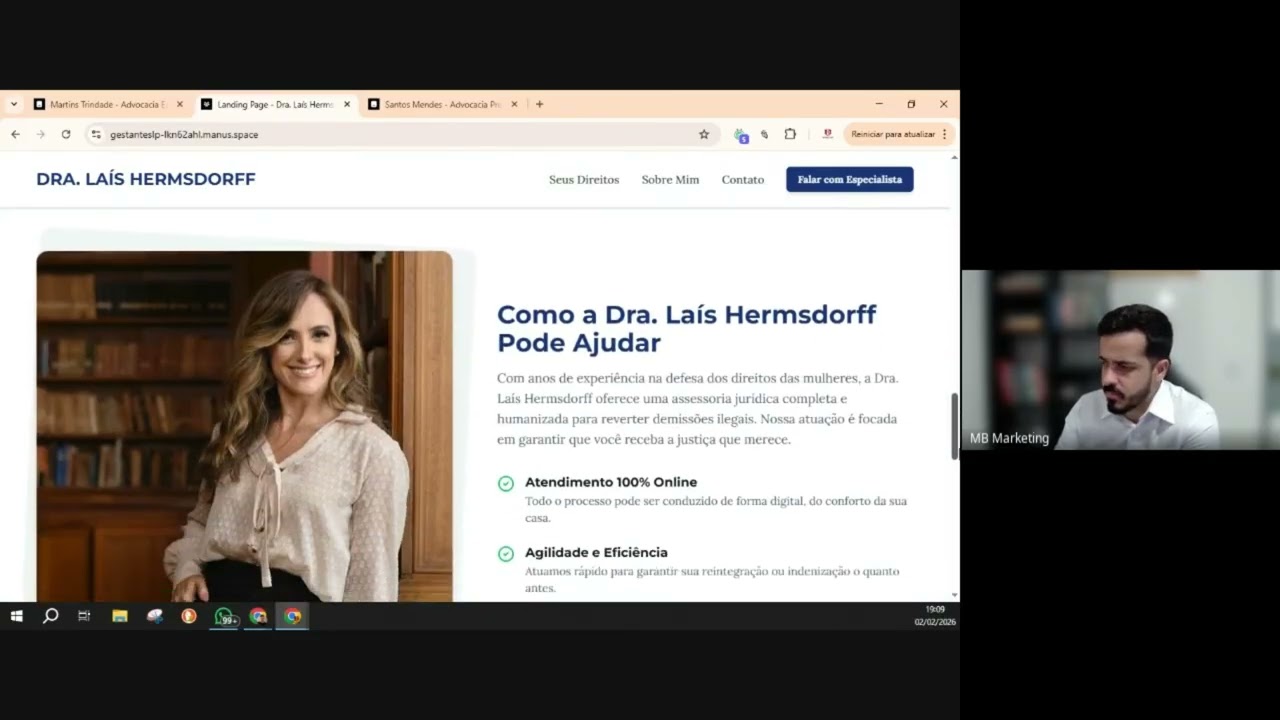Open the tab search dropdown arrow
The height and width of the screenshot is (720, 1280).
tap(14, 104)
